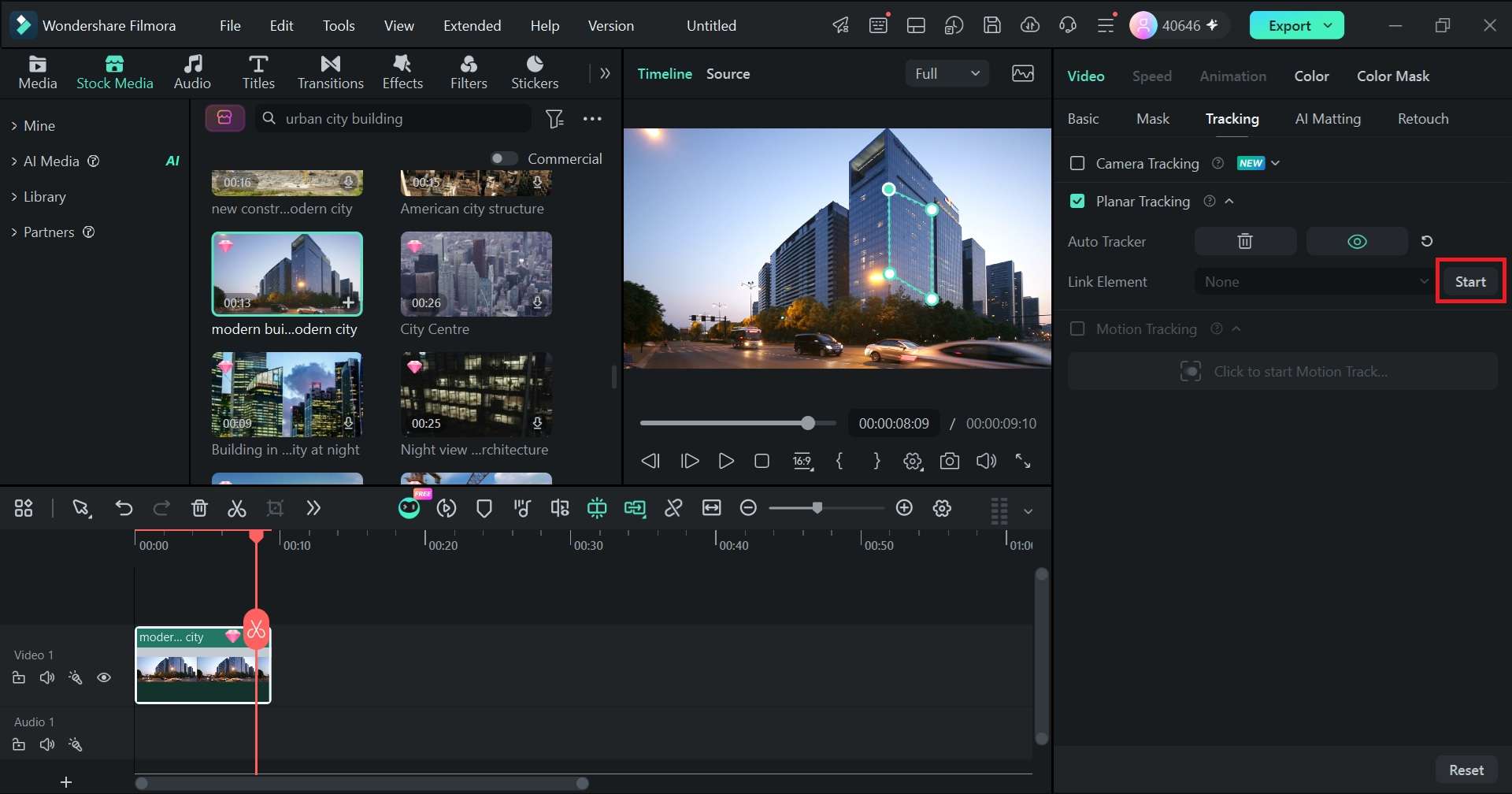Zoom out timeline with minus icon

coord(749,508)
